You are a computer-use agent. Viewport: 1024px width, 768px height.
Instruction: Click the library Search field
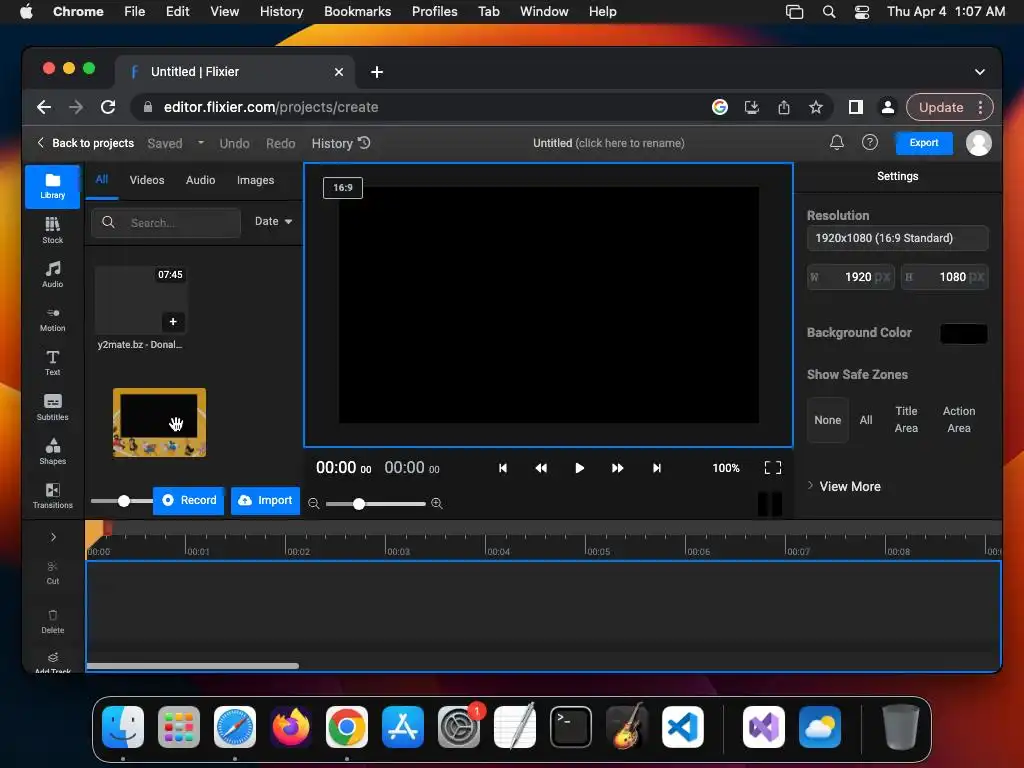pos(166,222)
